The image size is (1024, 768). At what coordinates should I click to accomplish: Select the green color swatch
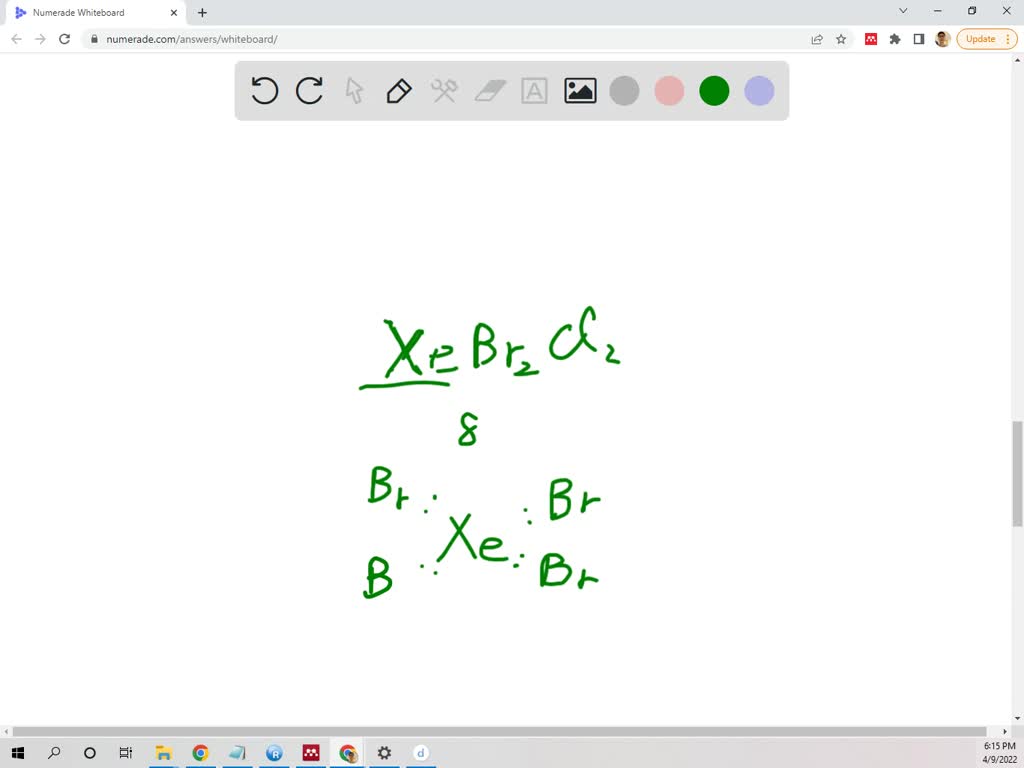[x=714, y=90]
